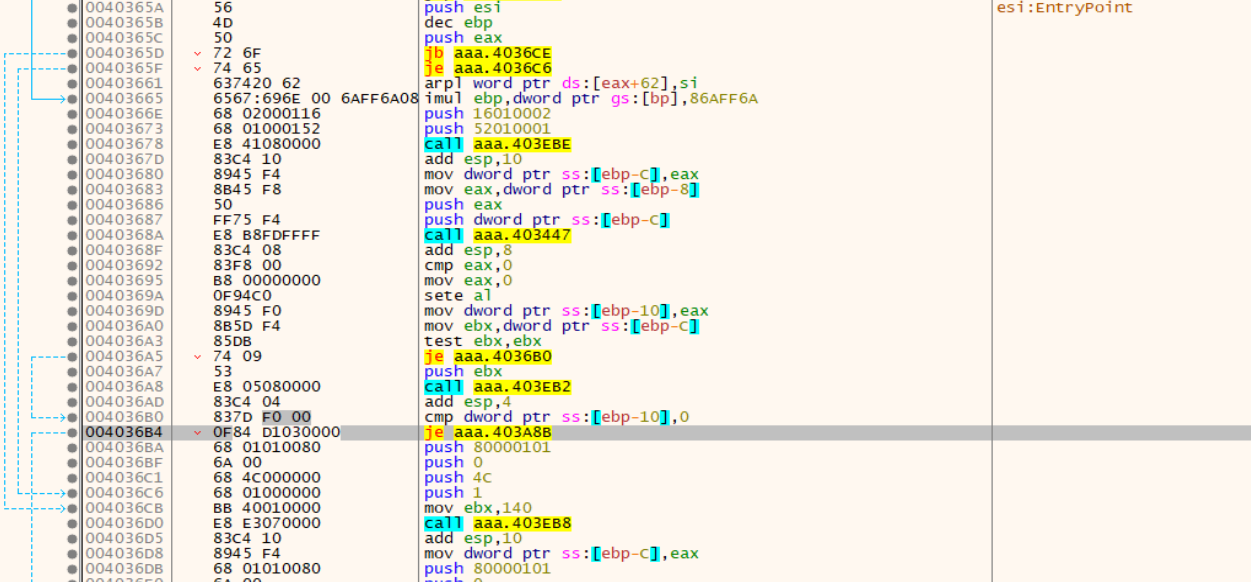Click jump-direction arrow beside bytes 72 6F

(198, 53)
